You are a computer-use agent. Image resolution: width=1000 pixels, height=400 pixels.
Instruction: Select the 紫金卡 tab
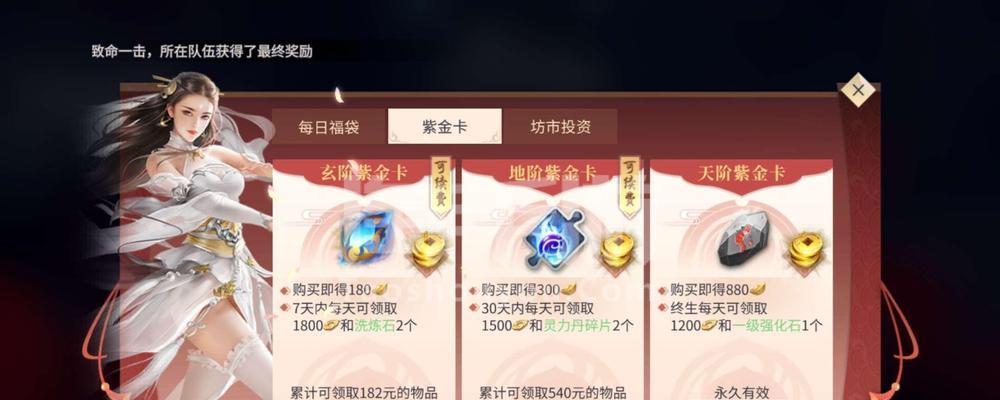[445, 126]
